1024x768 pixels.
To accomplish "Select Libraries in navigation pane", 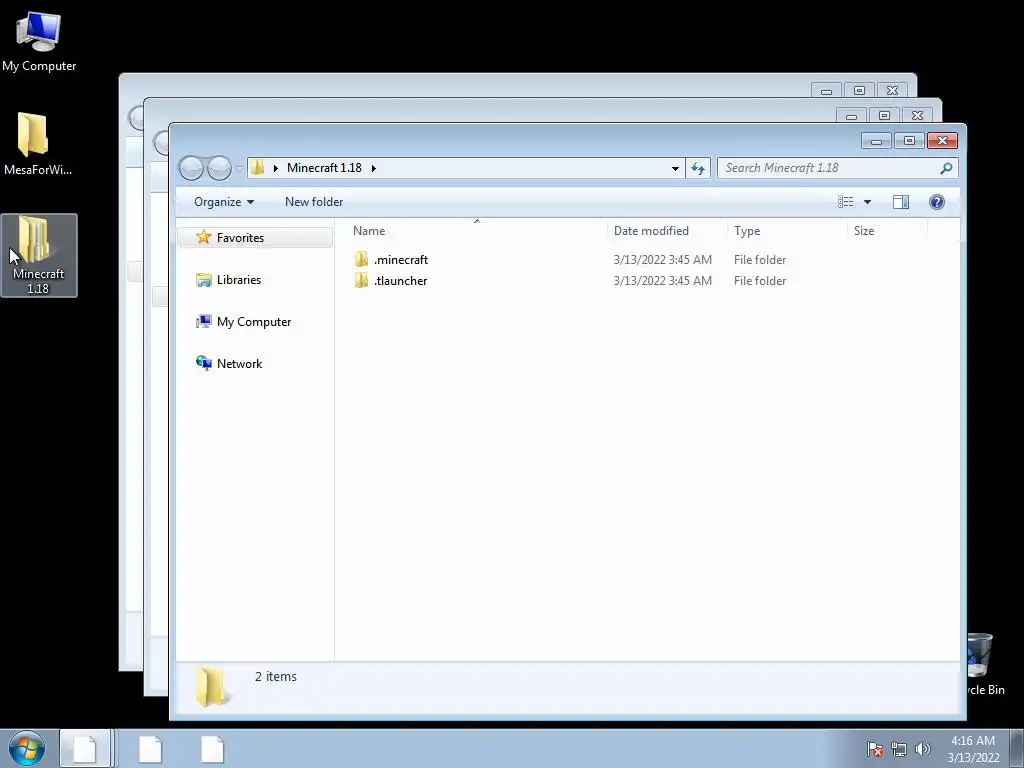I will (x=238, y=280).
